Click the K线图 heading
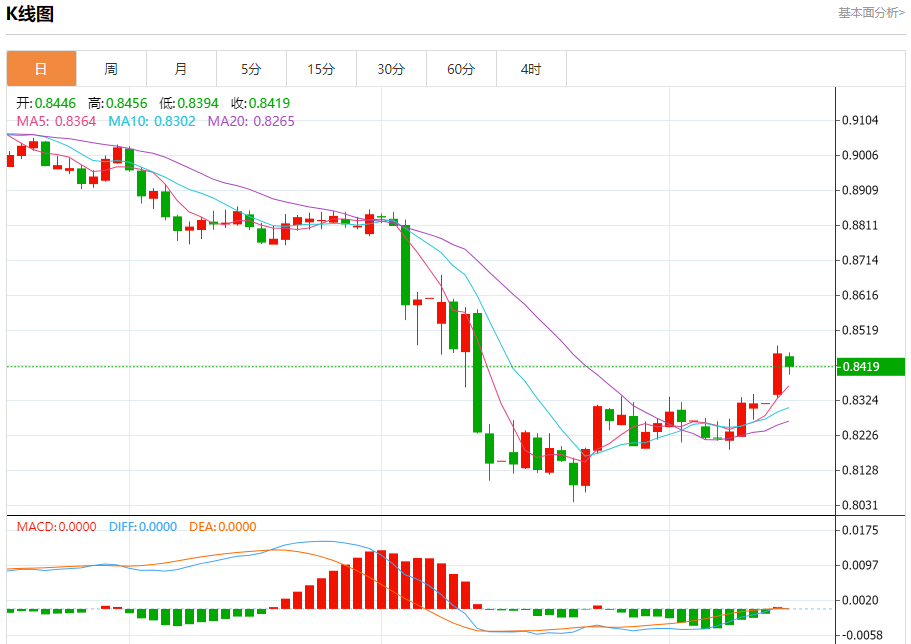This screenshot has width=911, height=644. (30, 13)
